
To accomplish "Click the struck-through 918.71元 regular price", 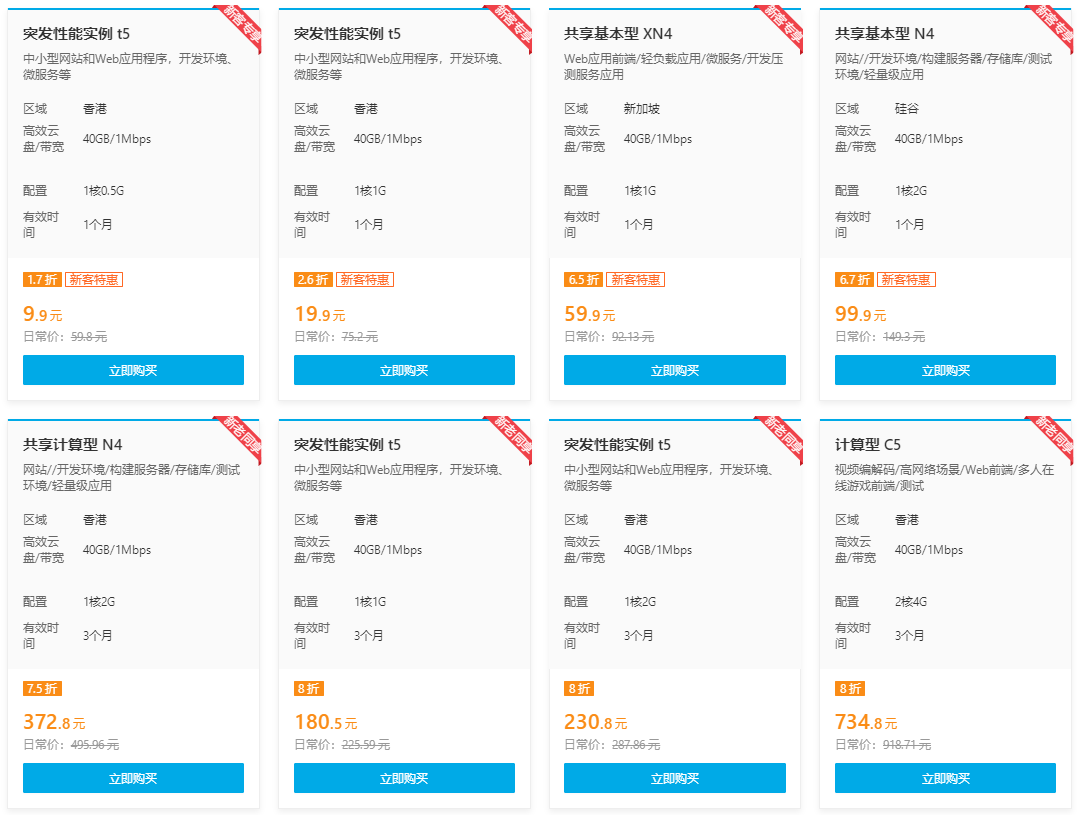I will coord(907,745).
